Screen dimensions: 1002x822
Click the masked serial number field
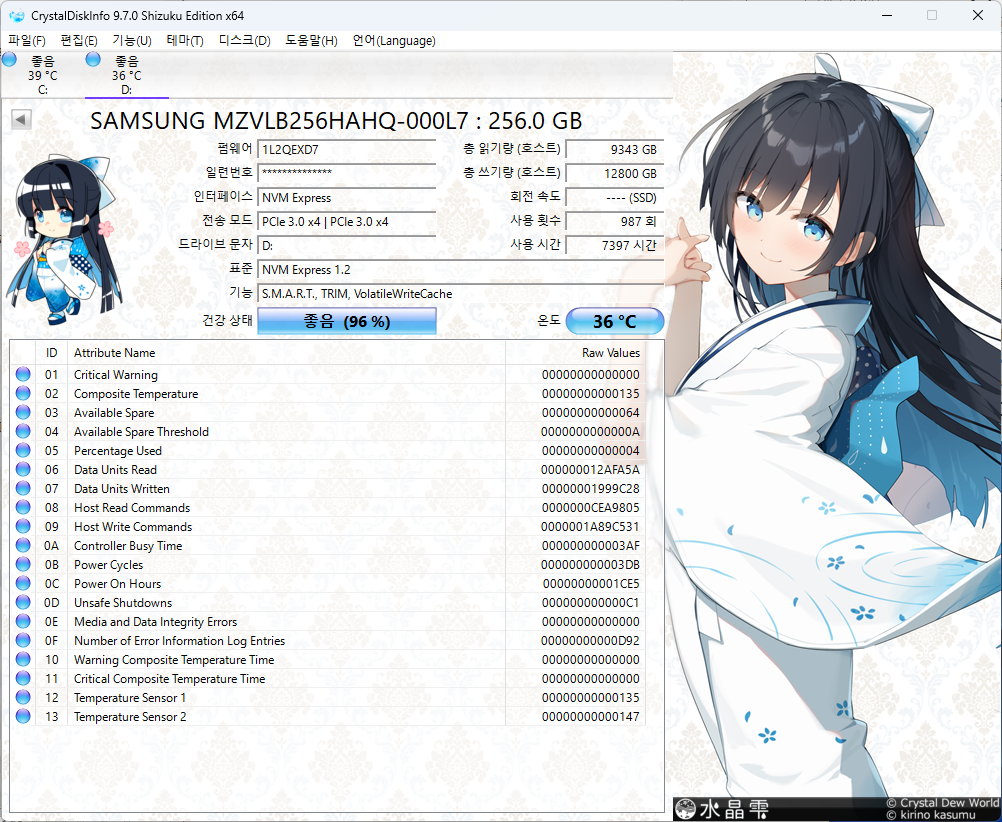pyautogui.click(x=346, y=173)
